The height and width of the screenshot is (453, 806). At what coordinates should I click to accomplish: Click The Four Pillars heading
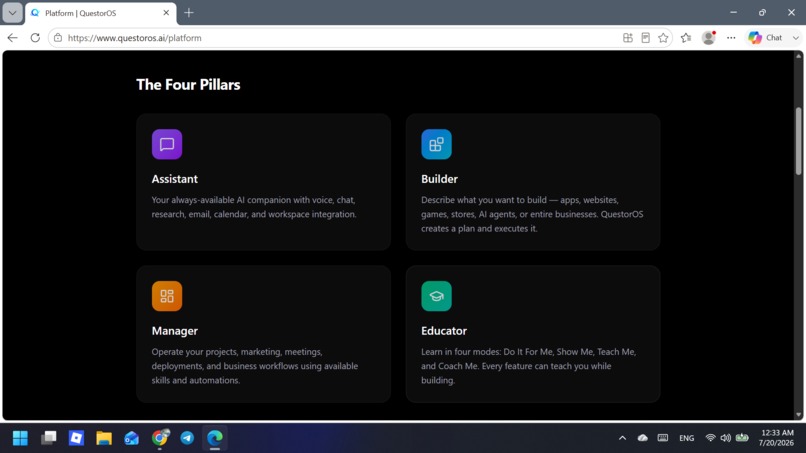coord(188,84)
